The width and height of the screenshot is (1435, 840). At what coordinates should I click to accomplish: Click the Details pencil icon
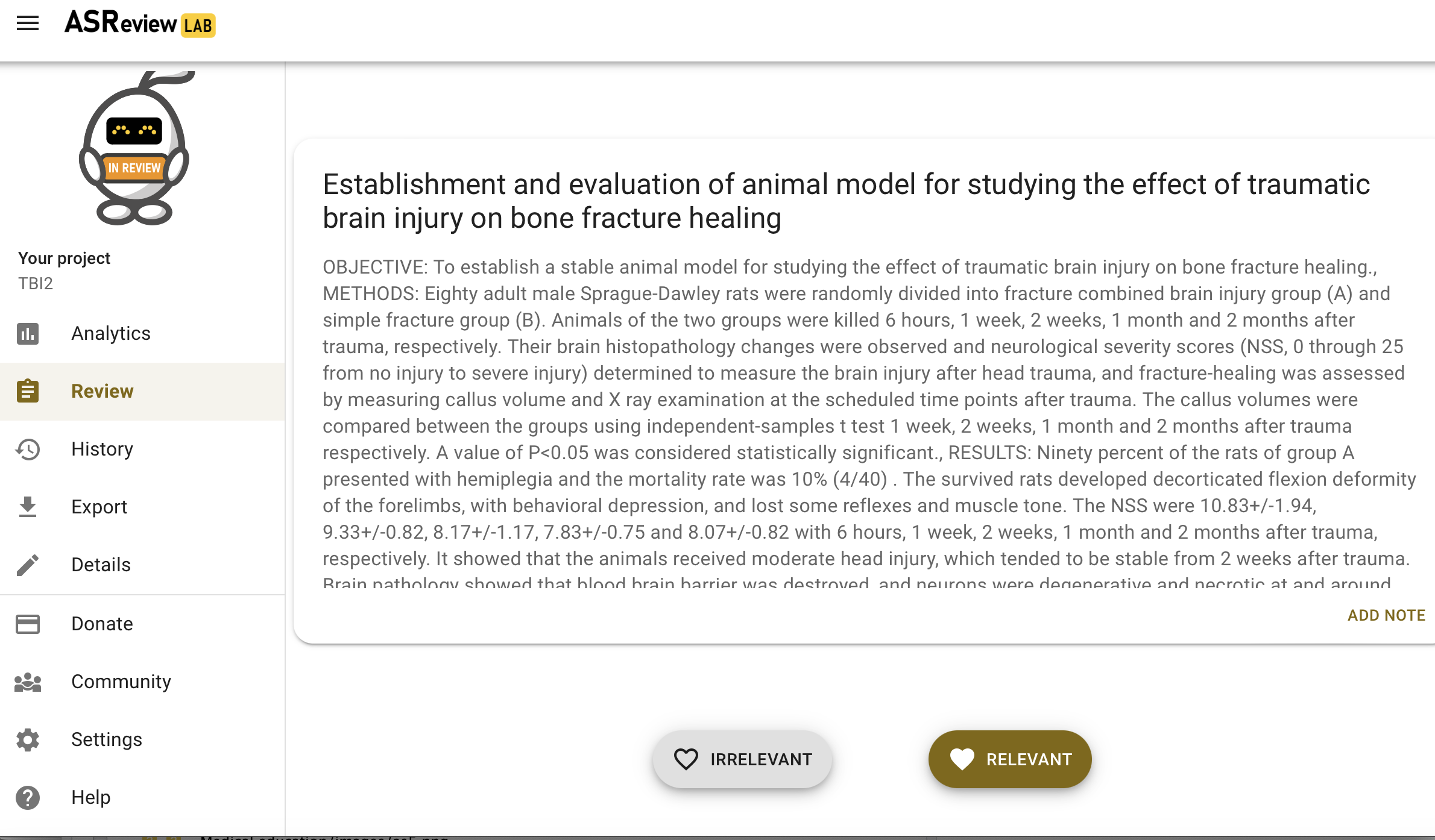tap(28, 565)
